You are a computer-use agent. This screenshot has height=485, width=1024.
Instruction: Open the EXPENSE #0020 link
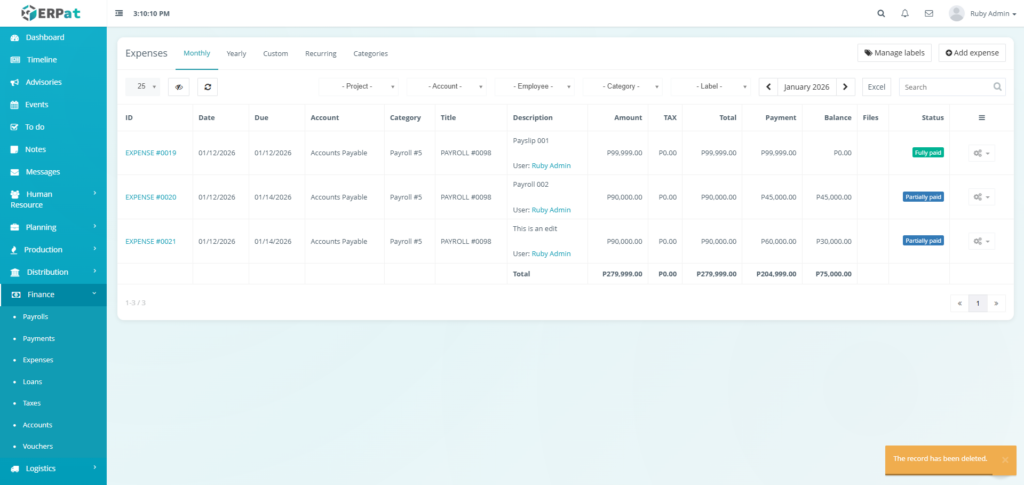point(150,197)
